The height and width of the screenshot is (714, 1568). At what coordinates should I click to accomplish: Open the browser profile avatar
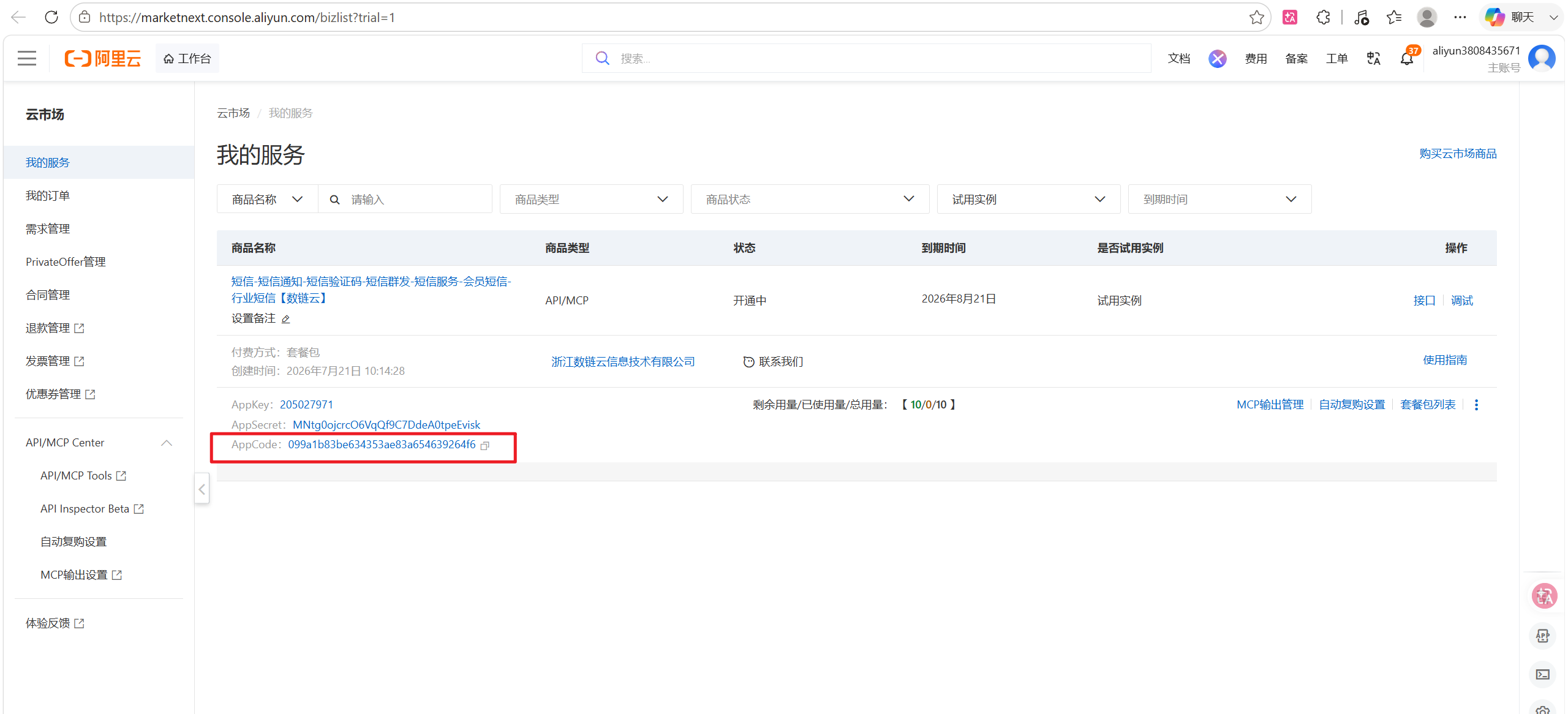(1427, 17)
